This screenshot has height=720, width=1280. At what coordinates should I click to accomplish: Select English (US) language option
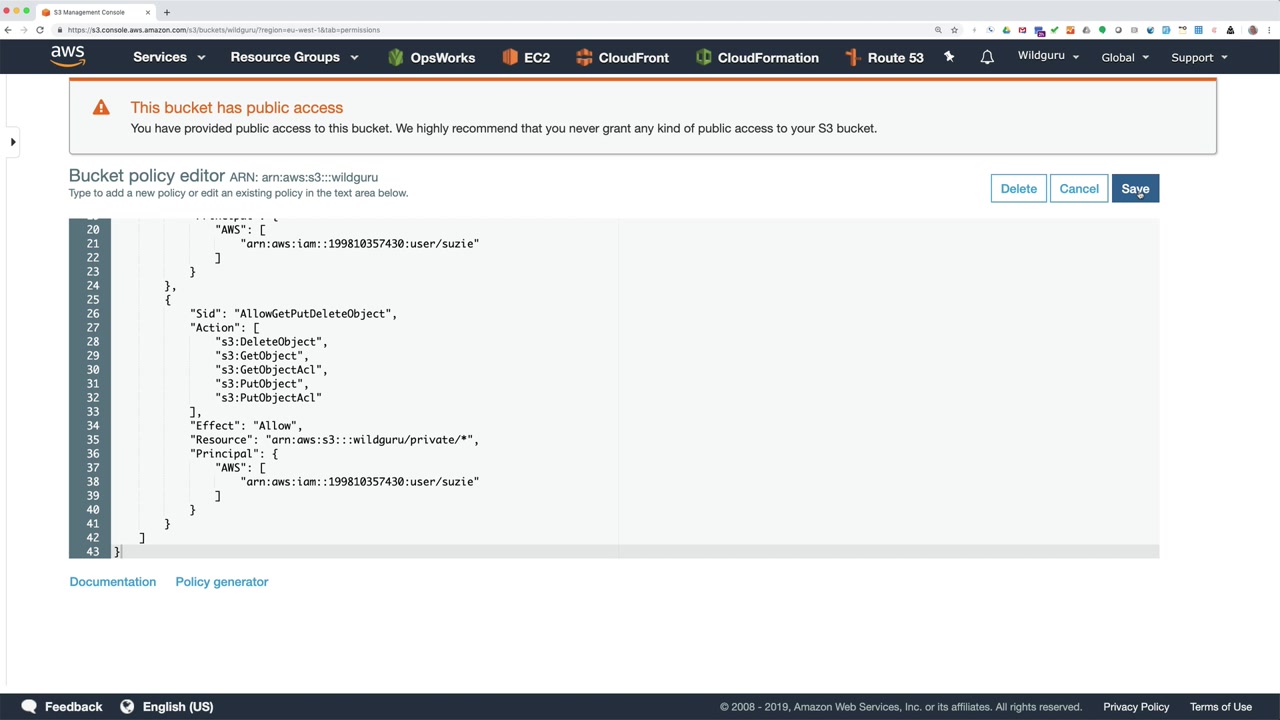point(178,707)
